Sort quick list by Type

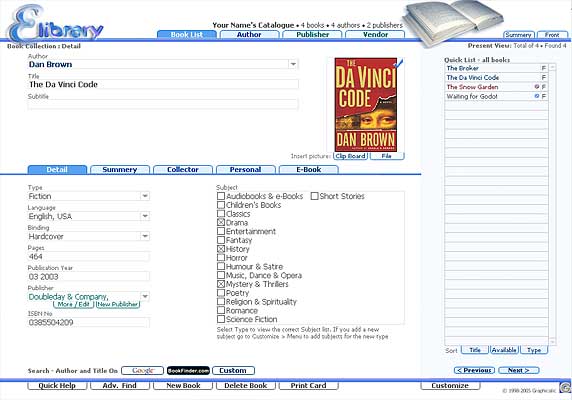coord(534,350)
